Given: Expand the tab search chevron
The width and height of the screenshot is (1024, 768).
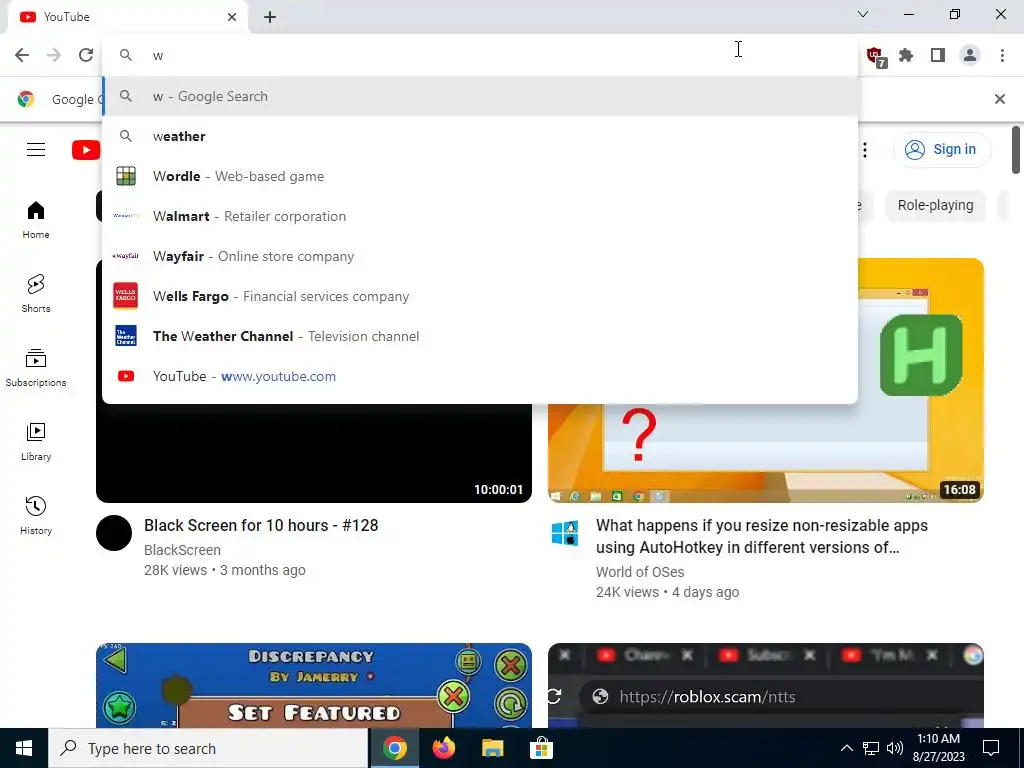Looking at the screenshot, I should tap(863, 14).
